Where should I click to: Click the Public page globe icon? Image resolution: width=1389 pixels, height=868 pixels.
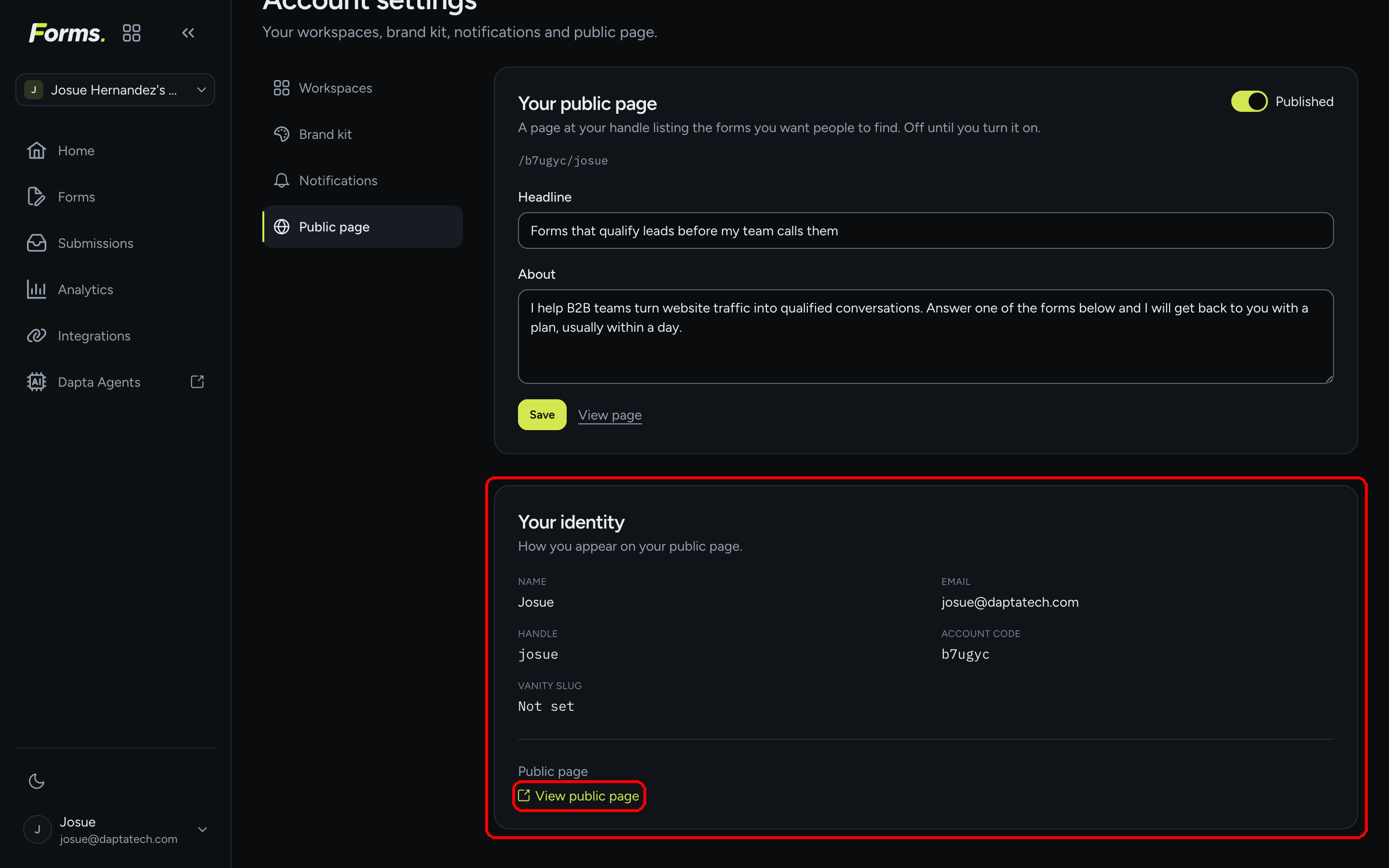click(281, 227)
